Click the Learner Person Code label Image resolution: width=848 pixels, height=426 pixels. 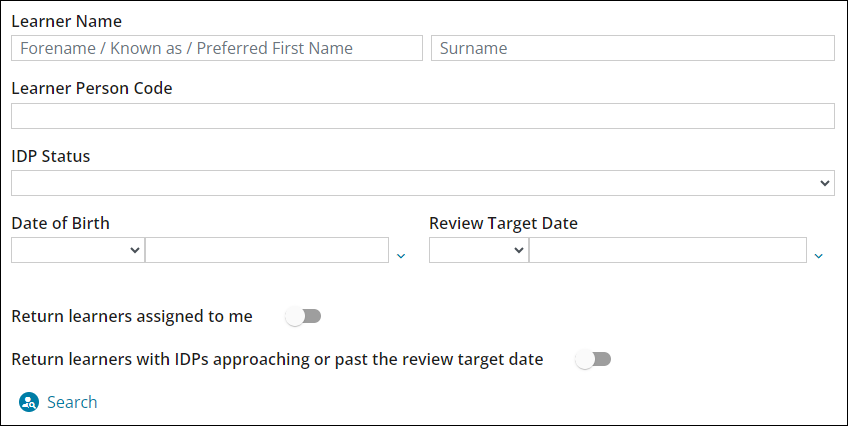tap(92, 88)
